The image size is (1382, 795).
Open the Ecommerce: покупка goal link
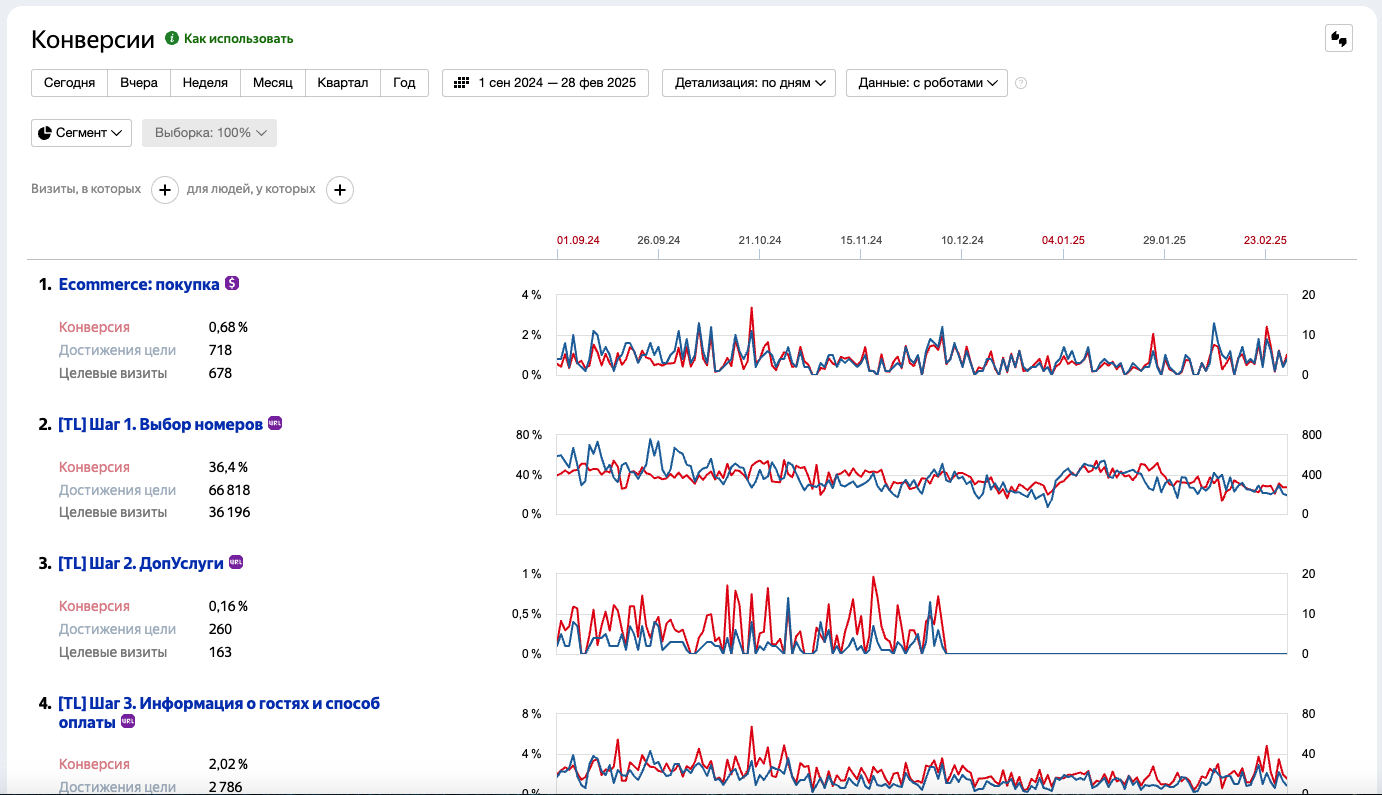139,285
